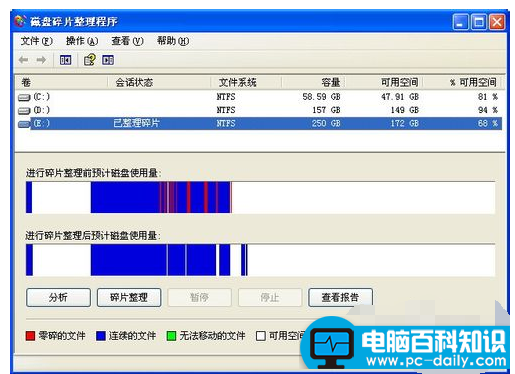The width and height of the screenshot is (515, 374).
Task: Click the defragmenter app icon in title bar
Action: coord(20,21)
